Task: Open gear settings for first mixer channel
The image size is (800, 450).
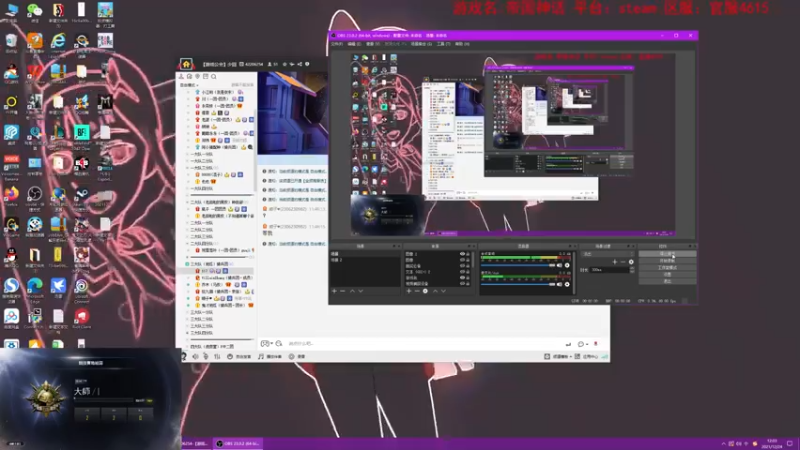Action: (x=567, y=265)
